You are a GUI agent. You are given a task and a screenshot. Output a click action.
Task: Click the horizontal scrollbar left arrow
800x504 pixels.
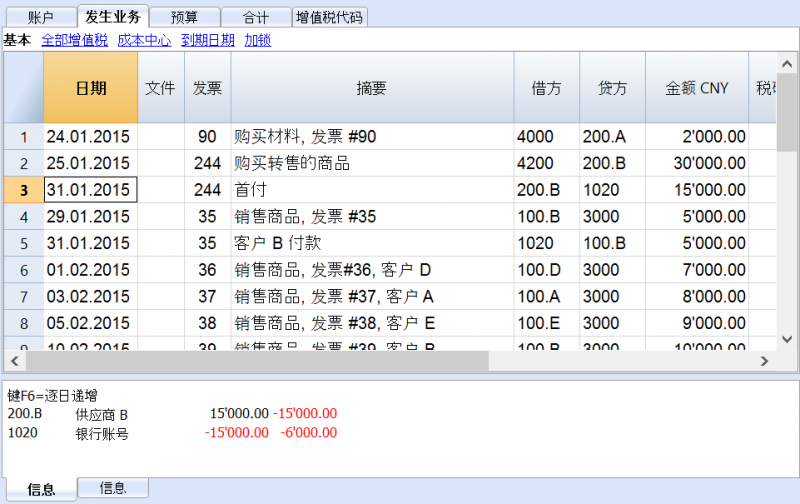(x=15, y=361)
